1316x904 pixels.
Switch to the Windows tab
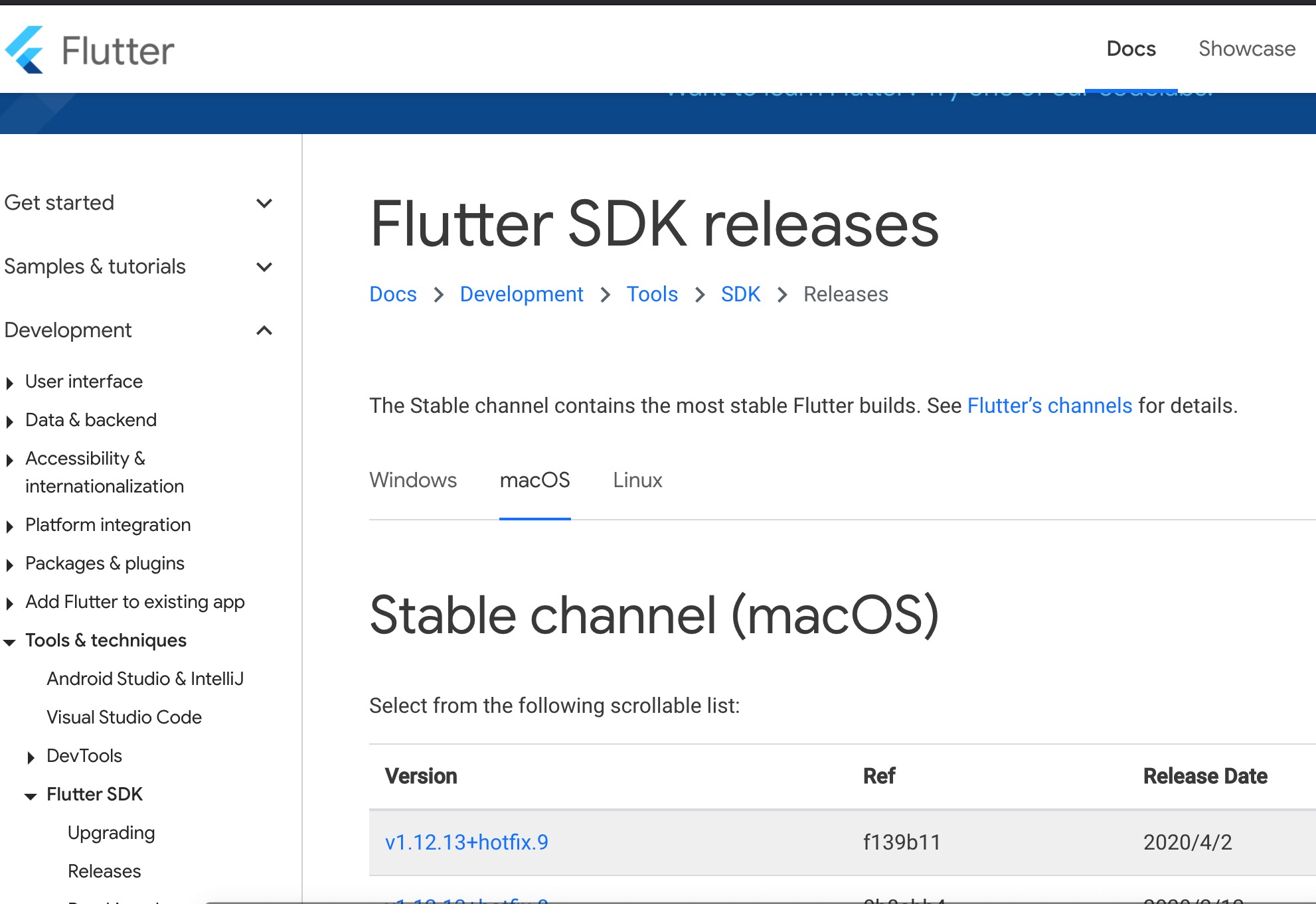(413, 480)
